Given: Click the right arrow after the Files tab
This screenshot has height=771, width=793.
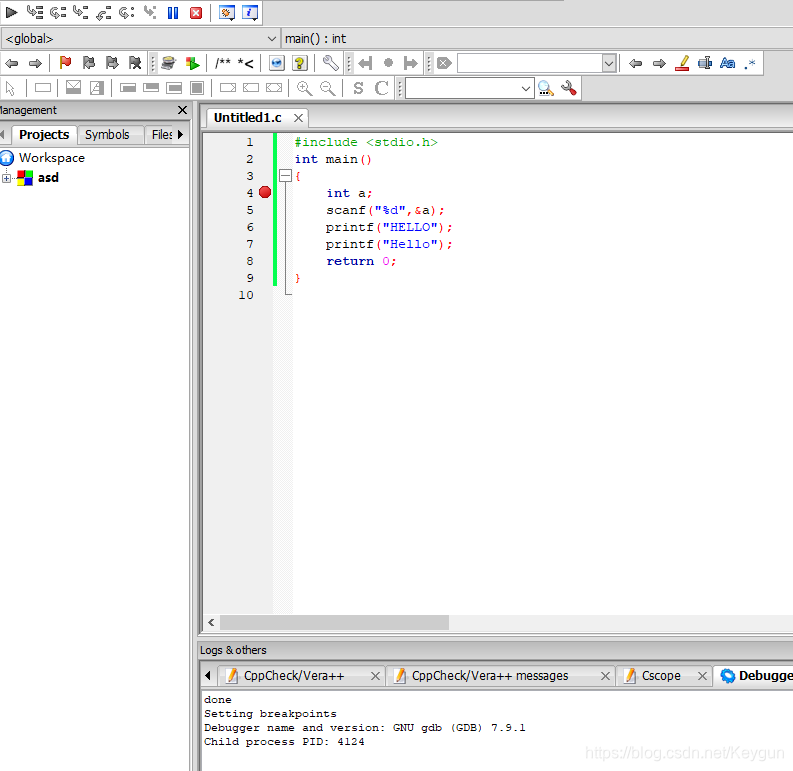Looking at the screenshot, I should coord(180,135).
